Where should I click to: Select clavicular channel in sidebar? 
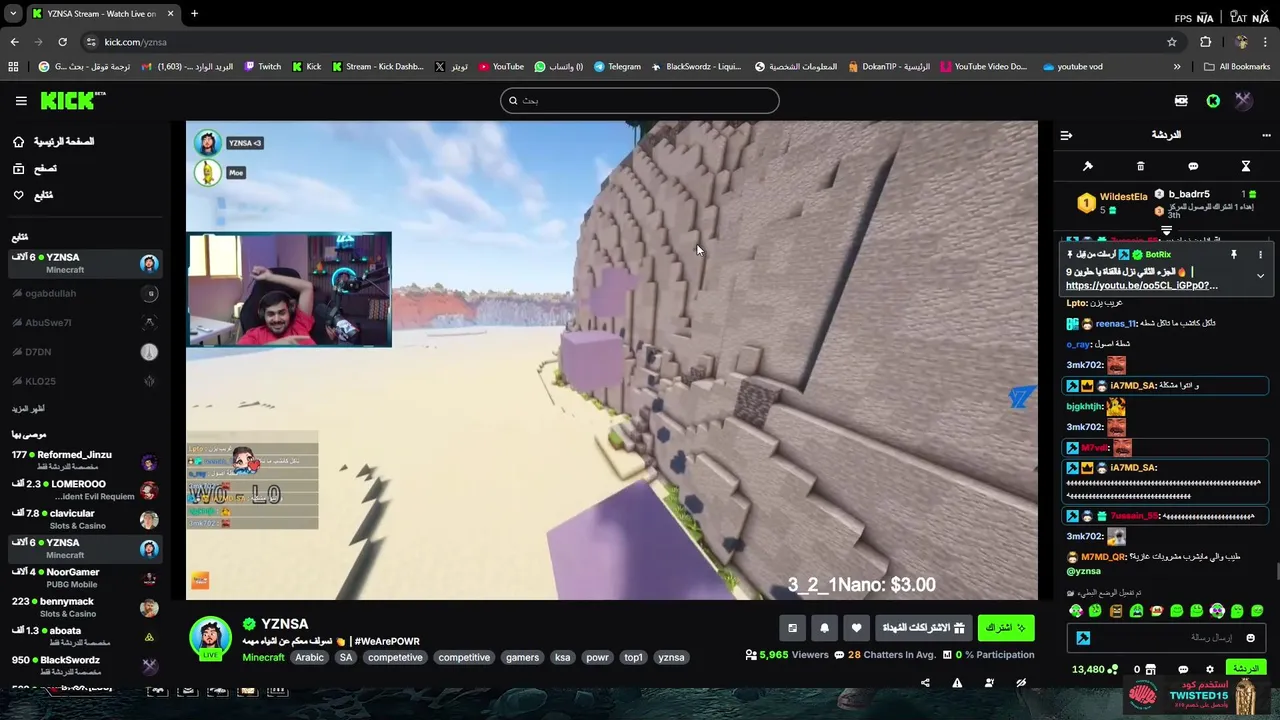[x=85, y=519]
